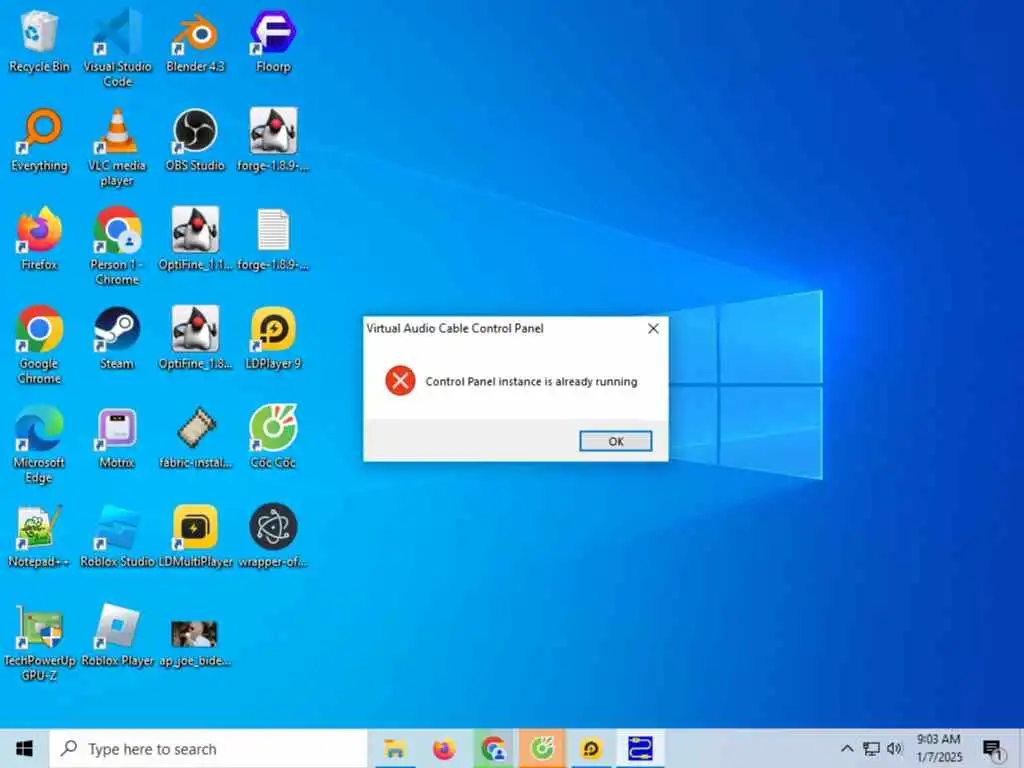Open File Explorer from the taskbar

click(394, 748)
